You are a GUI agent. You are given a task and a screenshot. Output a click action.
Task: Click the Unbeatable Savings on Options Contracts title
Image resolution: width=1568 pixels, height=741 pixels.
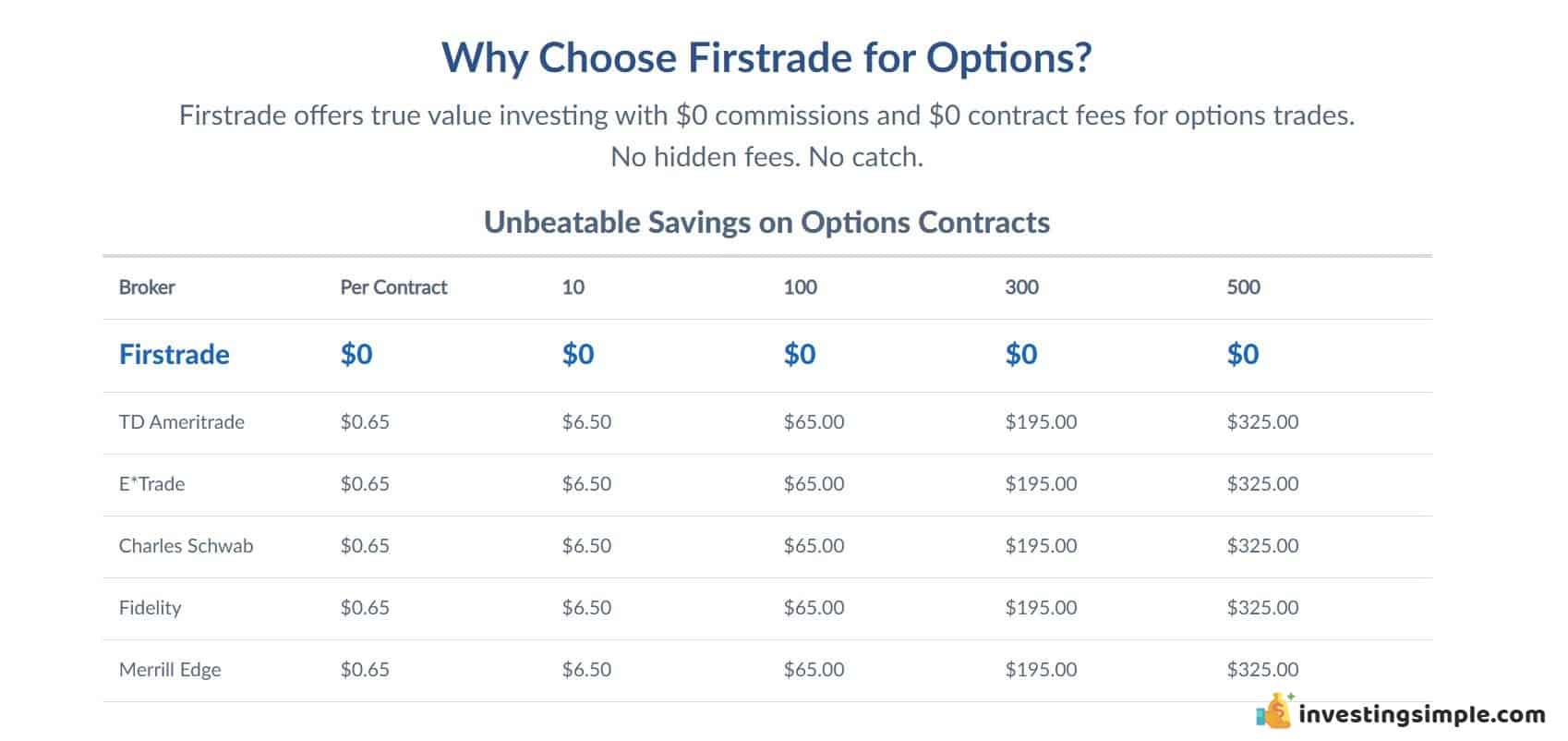pos(766,223)
